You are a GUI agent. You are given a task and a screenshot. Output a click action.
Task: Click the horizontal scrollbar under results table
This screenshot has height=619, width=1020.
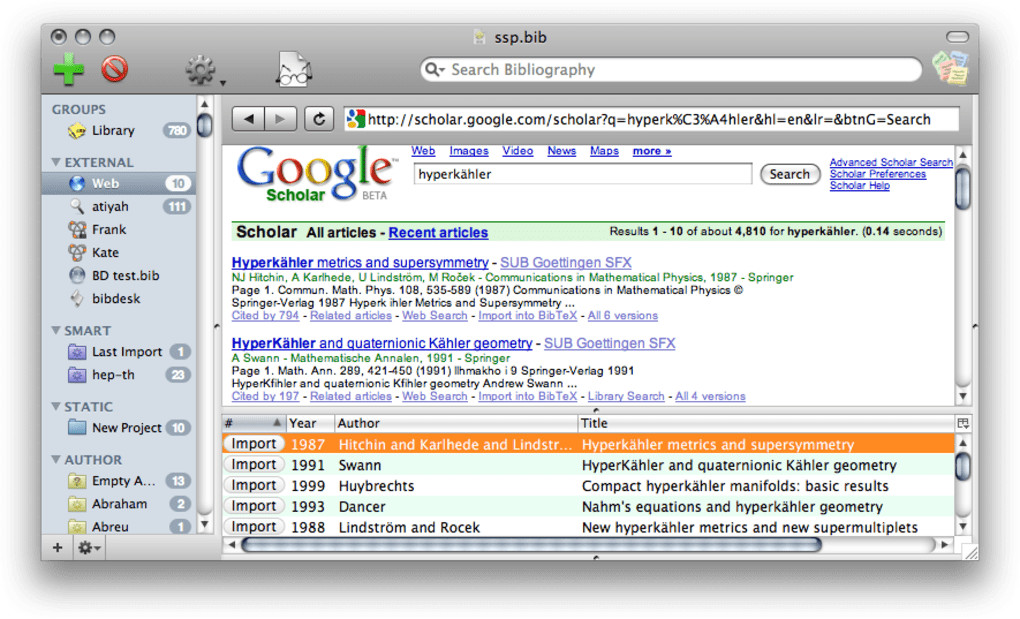[531, 545]
